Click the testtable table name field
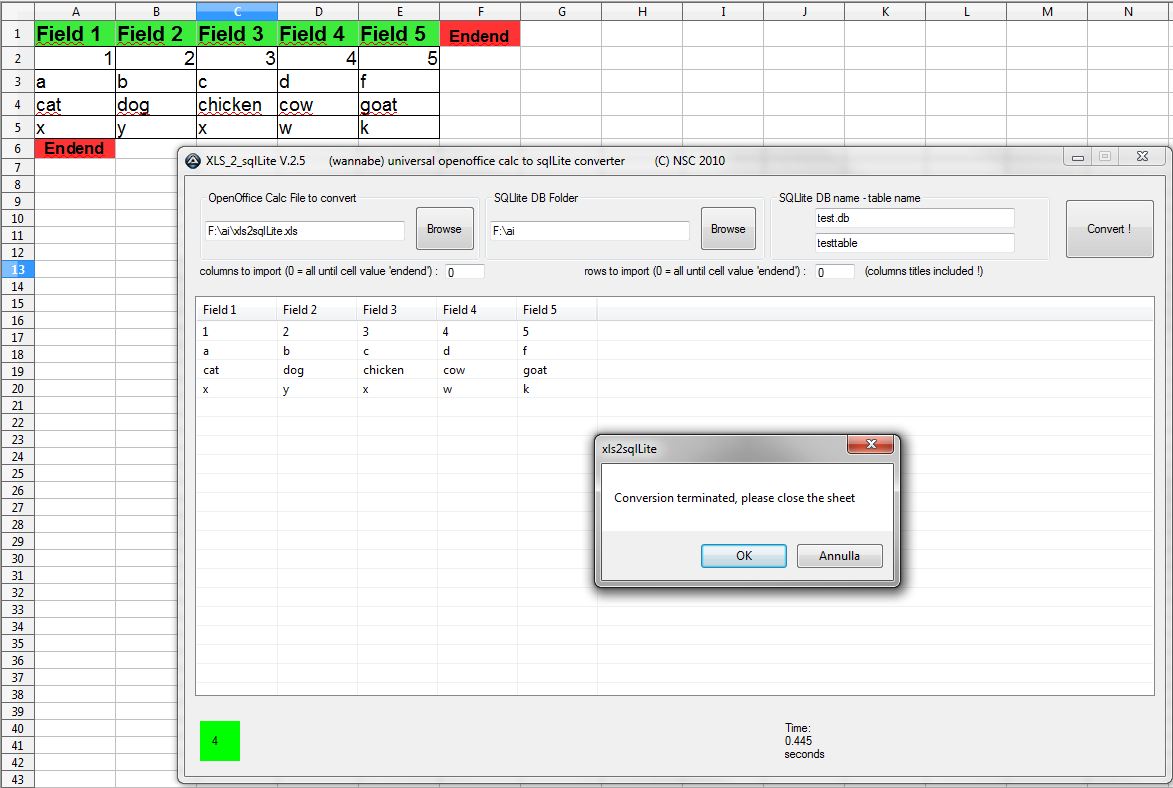The image size is (1173, 788). pos(914,243)
